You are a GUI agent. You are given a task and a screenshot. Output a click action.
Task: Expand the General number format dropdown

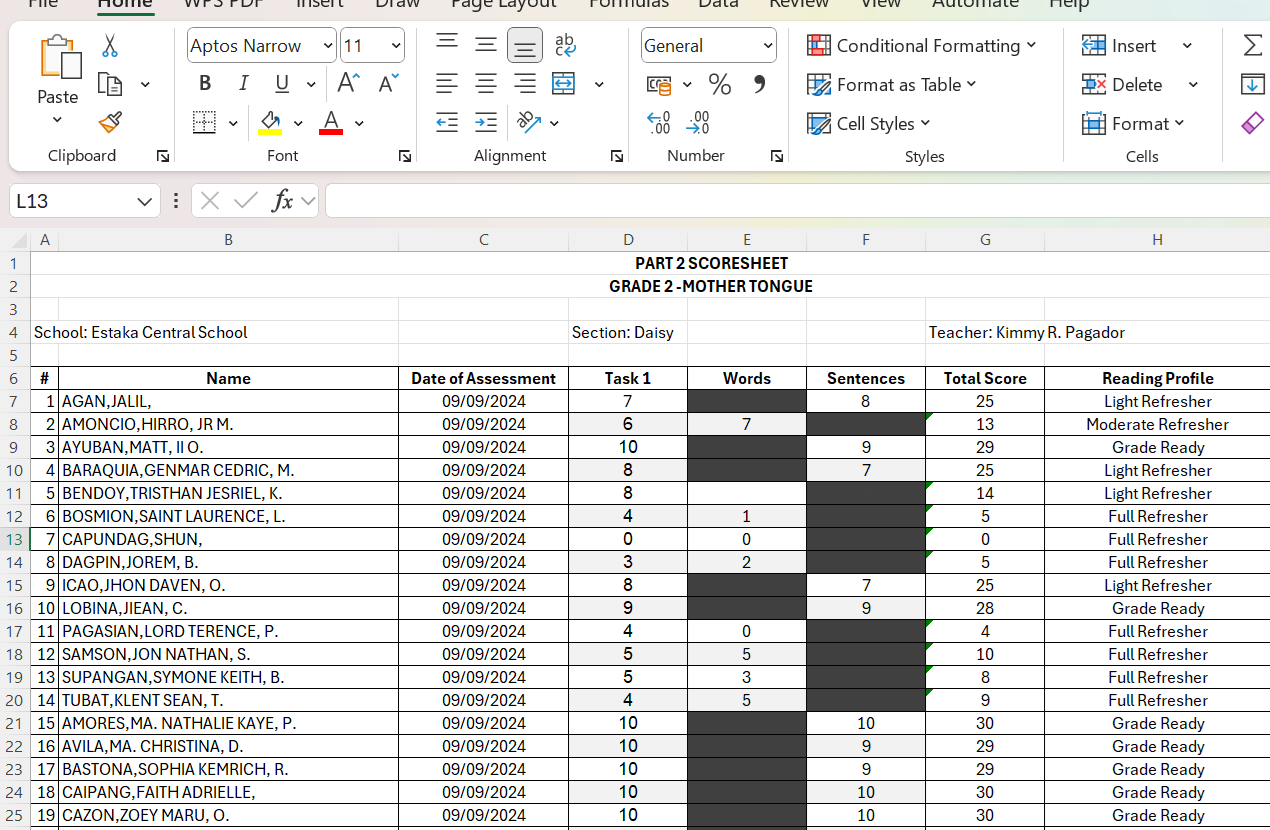coord(767,46)
